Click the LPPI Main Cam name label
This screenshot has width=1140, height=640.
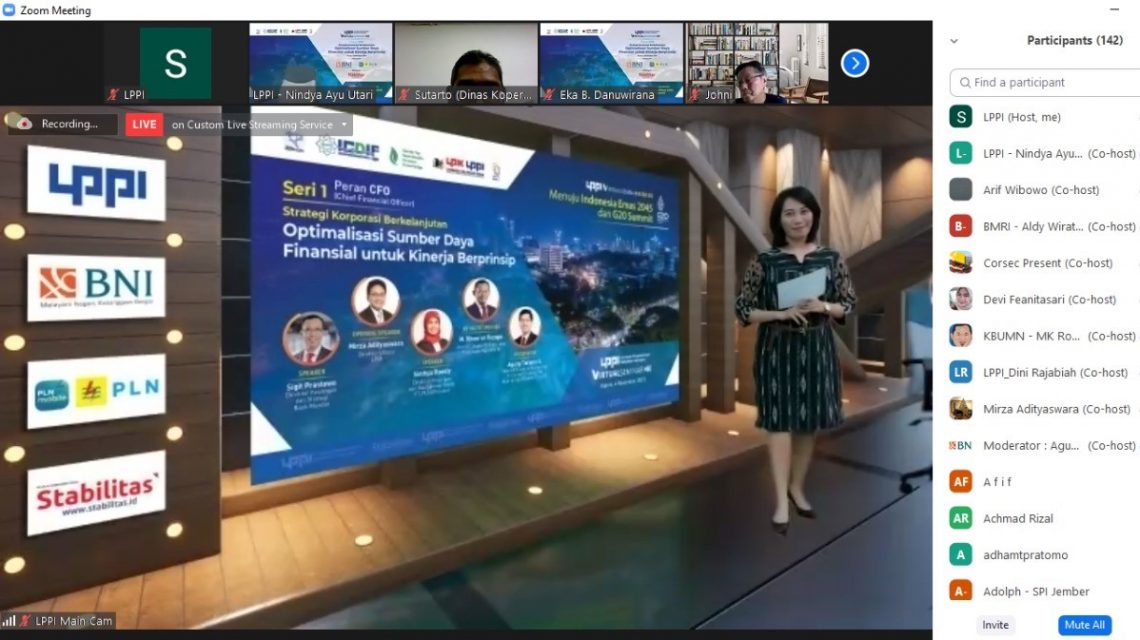click(x=73, y=621)
